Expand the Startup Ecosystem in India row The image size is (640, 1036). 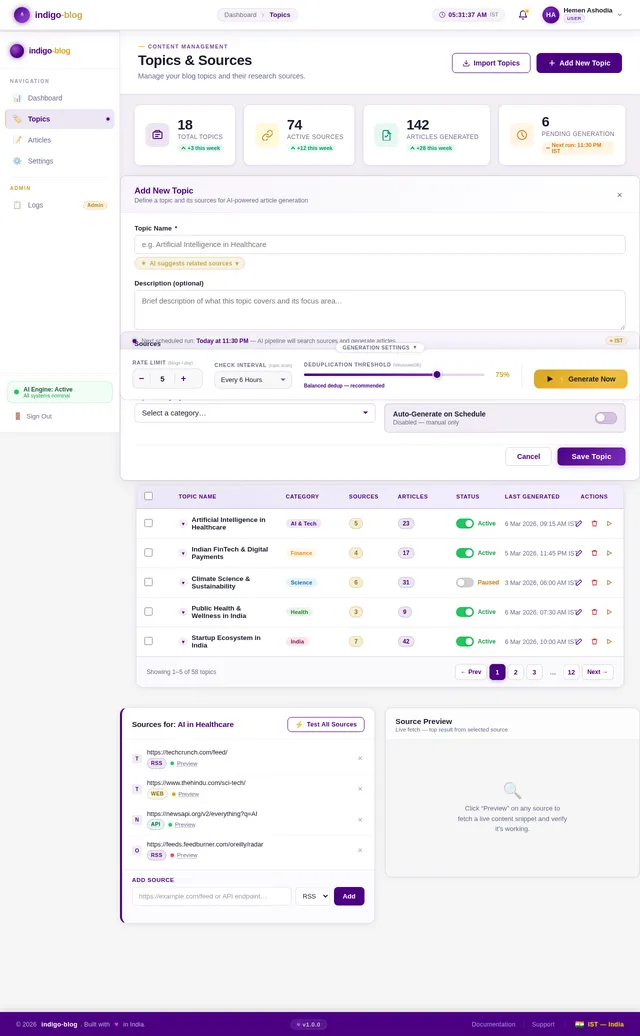(183, 642)
